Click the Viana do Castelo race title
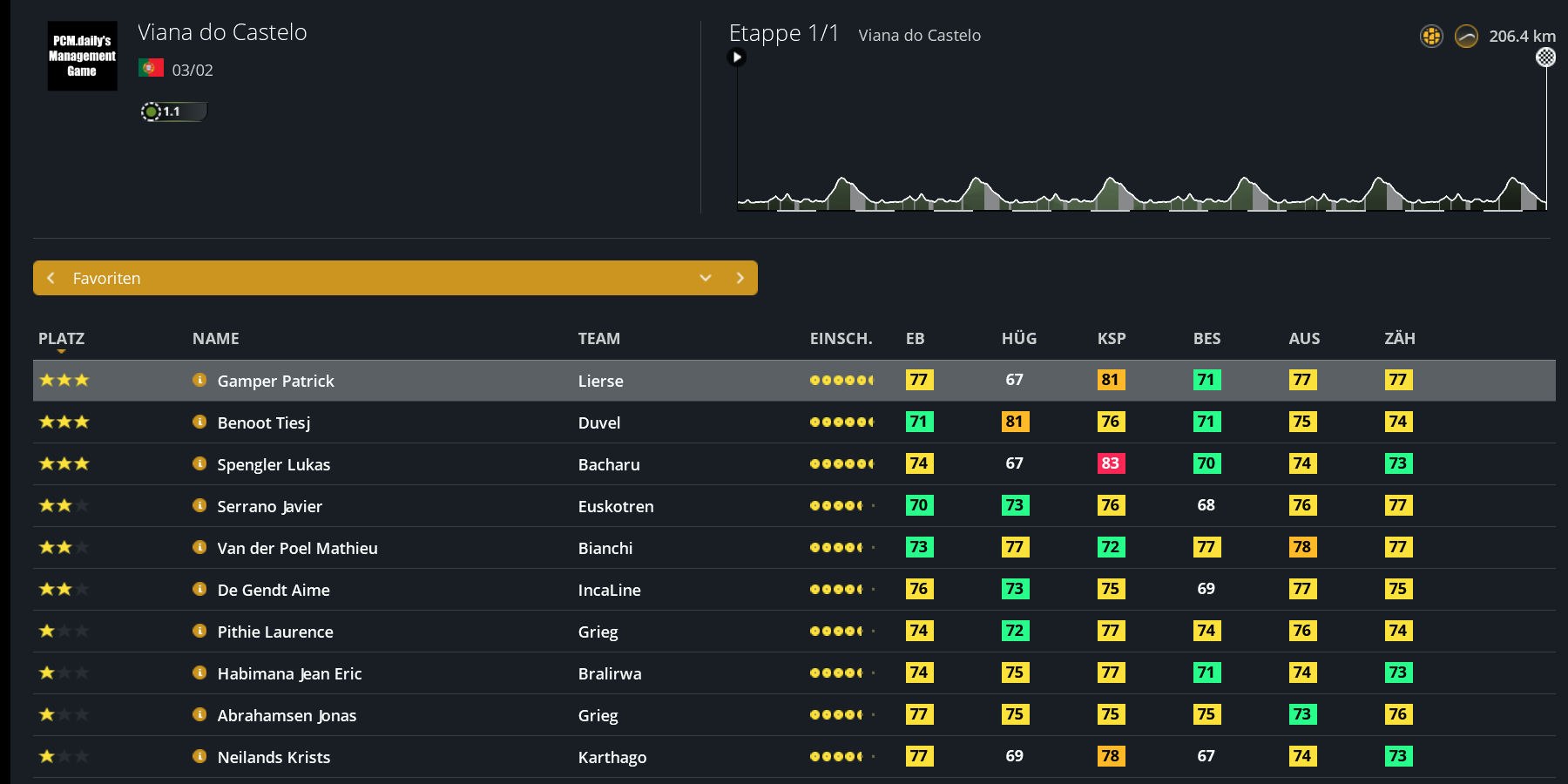Image resolution: width=1568 pixels, height=784 pixels. tap(222, 32)
